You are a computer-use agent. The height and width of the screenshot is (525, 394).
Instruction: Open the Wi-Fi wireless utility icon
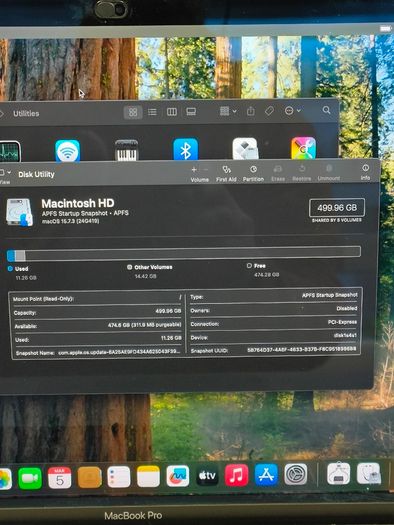(67, 150)
